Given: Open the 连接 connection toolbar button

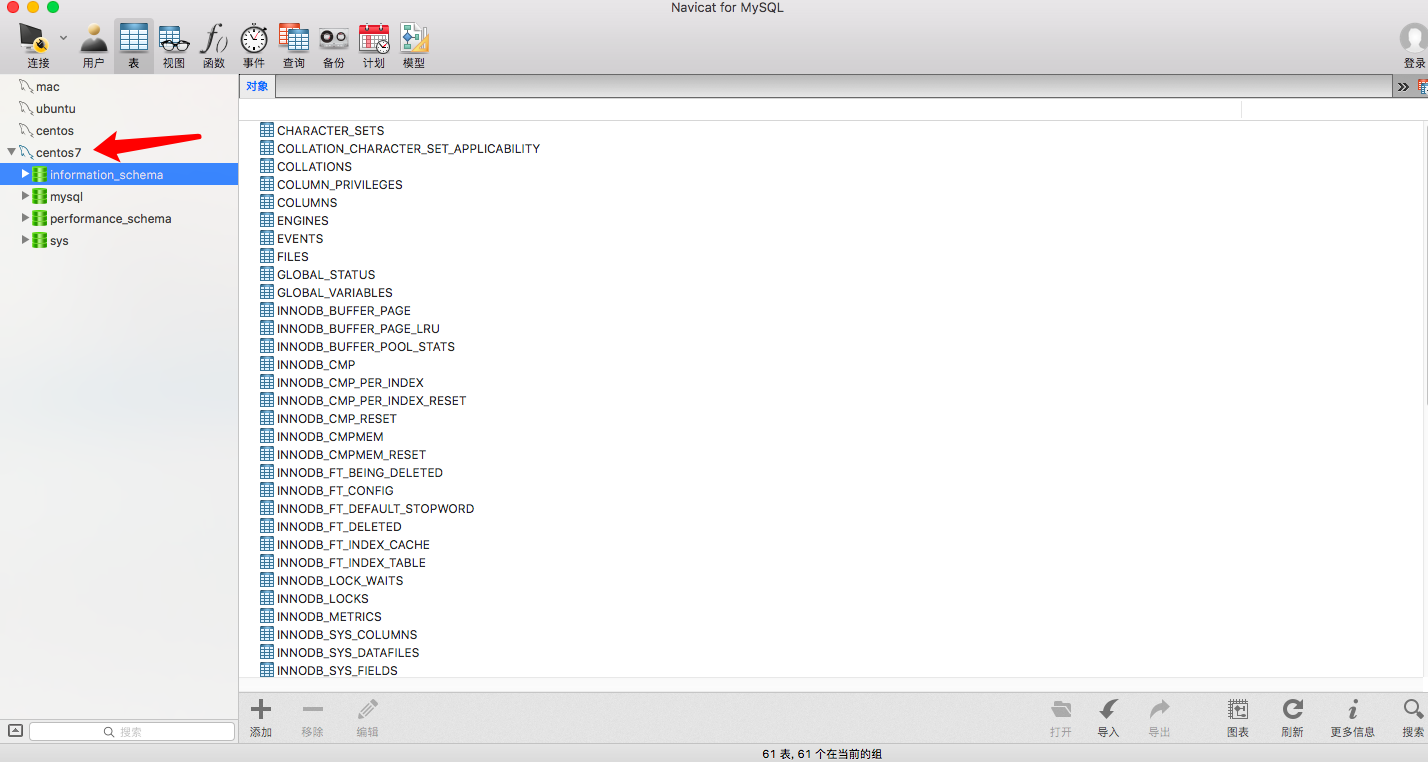Looking at the screenshot, I should (x=37, y=45).
